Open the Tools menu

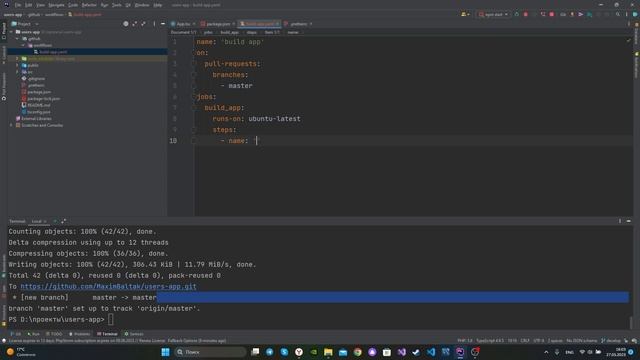point(117,5)
